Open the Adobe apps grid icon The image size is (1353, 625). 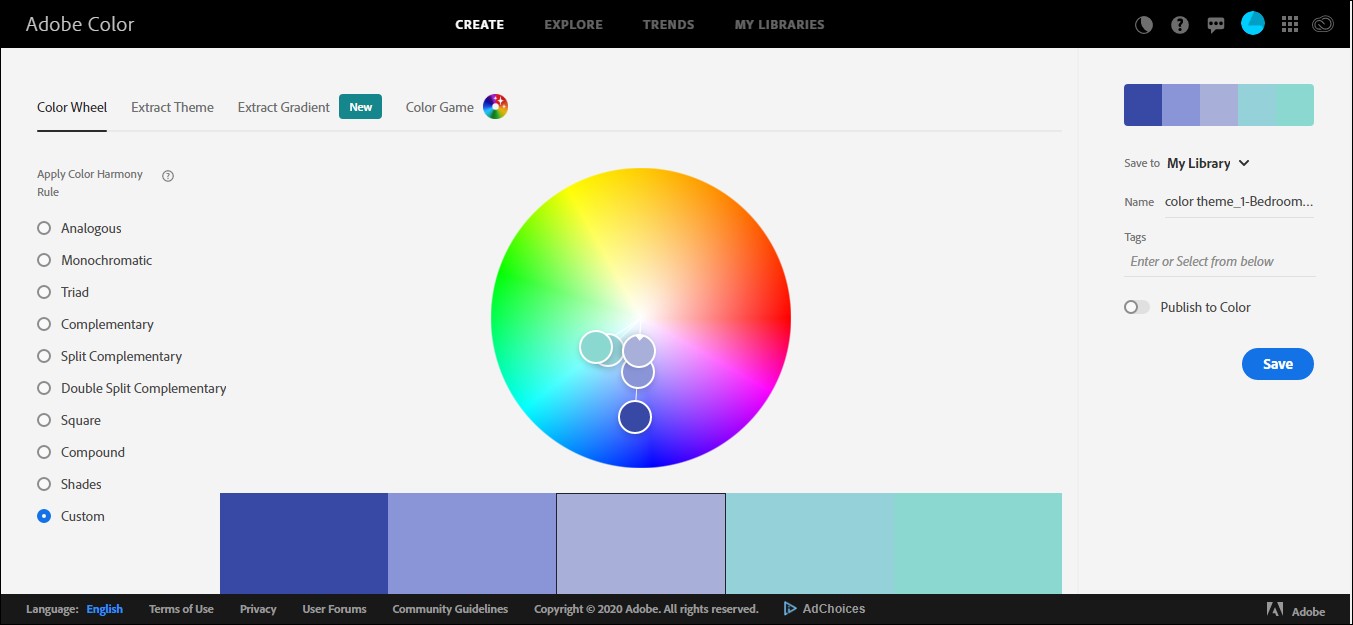[1289, 25]
